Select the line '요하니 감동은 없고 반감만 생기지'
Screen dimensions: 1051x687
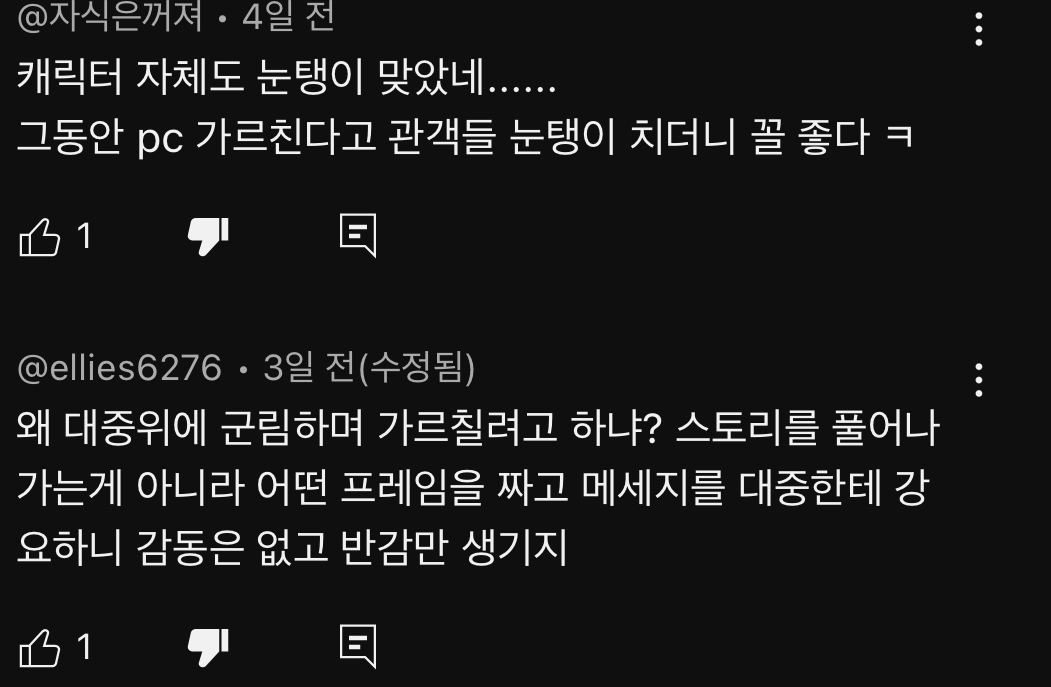(x=292, y=548)
